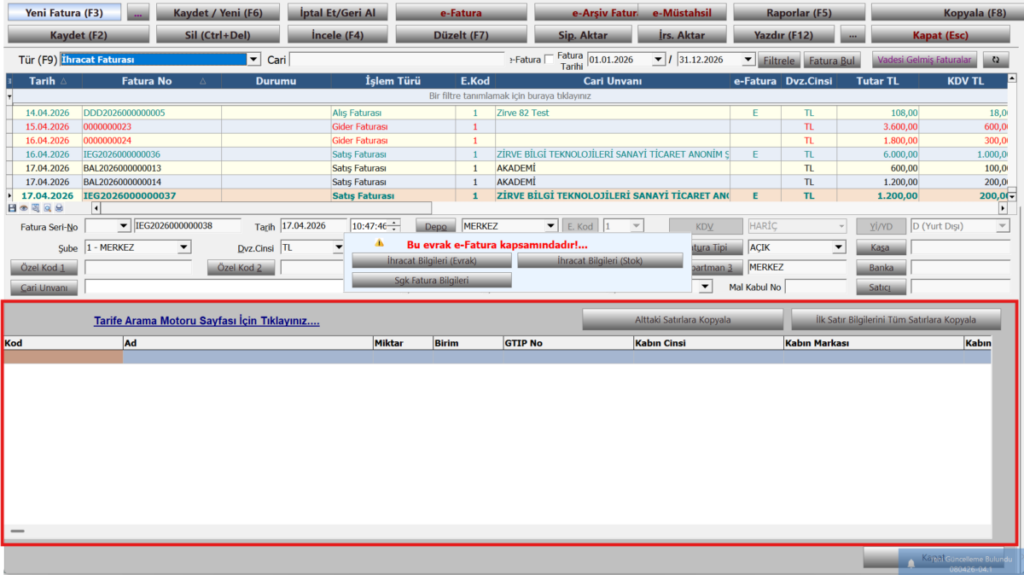The width and height of the screenshot is (1024, 575).
Task: Click the Düzelt (F7) button
Action: point(461,35)
